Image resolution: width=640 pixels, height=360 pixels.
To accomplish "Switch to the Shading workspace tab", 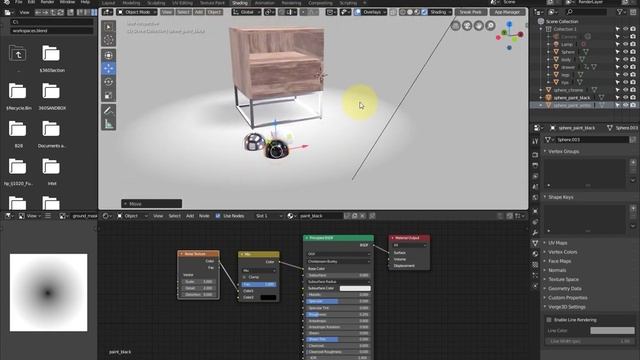I will (240, 3).
